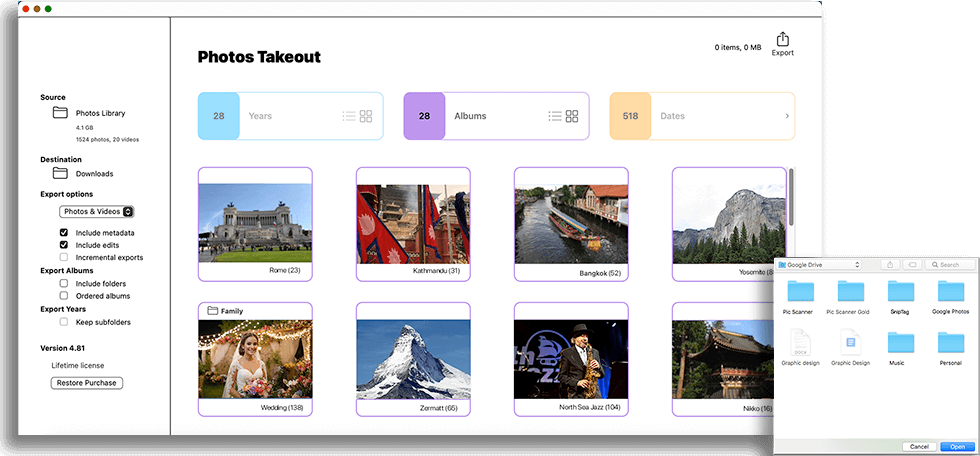Screen dimensions: 980x456
Task: Open the Personal folder in file dialog
Action: tap(951, 343)
